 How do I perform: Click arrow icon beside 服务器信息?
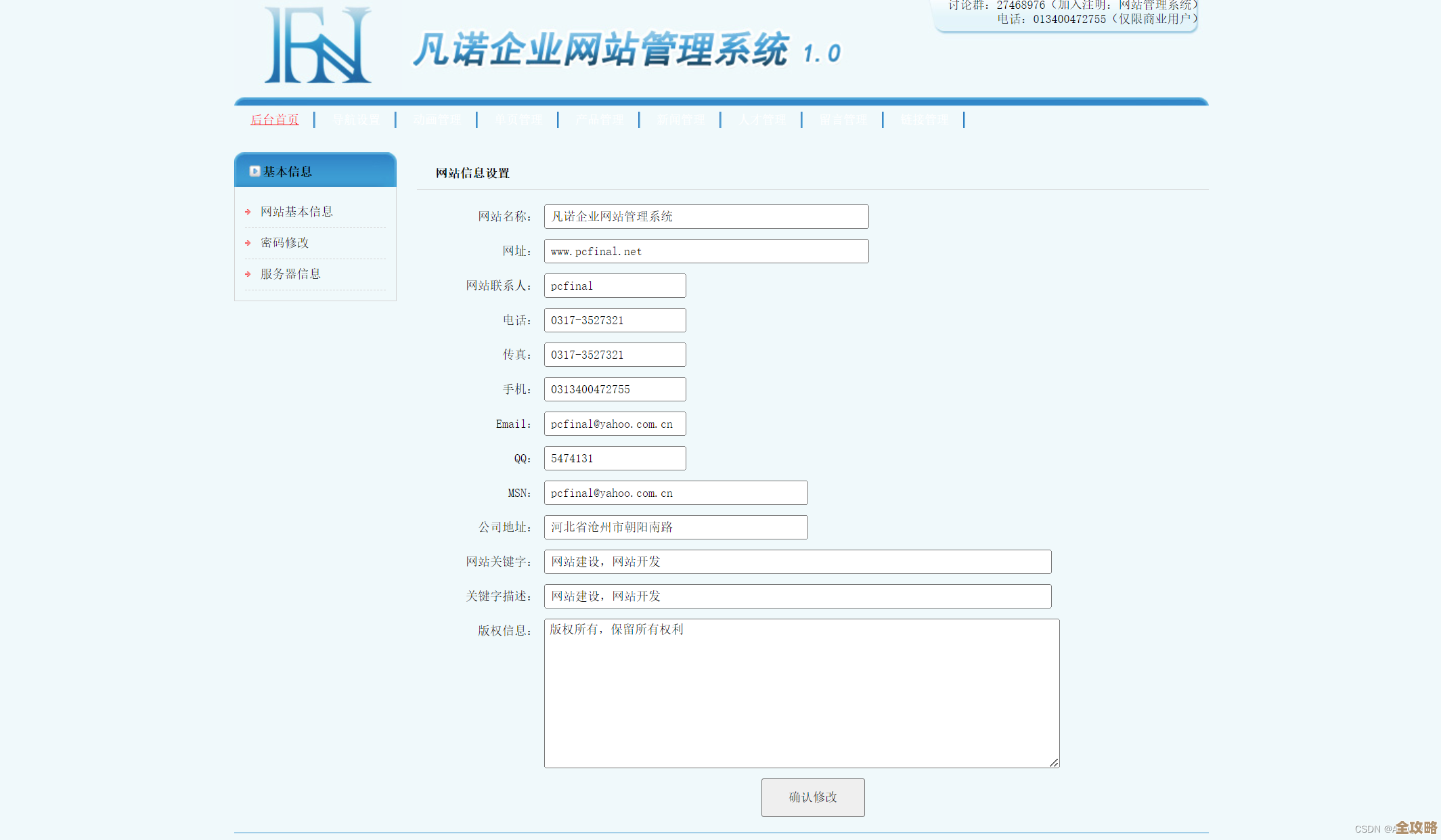pyautogui.click(x=248, y=274)
